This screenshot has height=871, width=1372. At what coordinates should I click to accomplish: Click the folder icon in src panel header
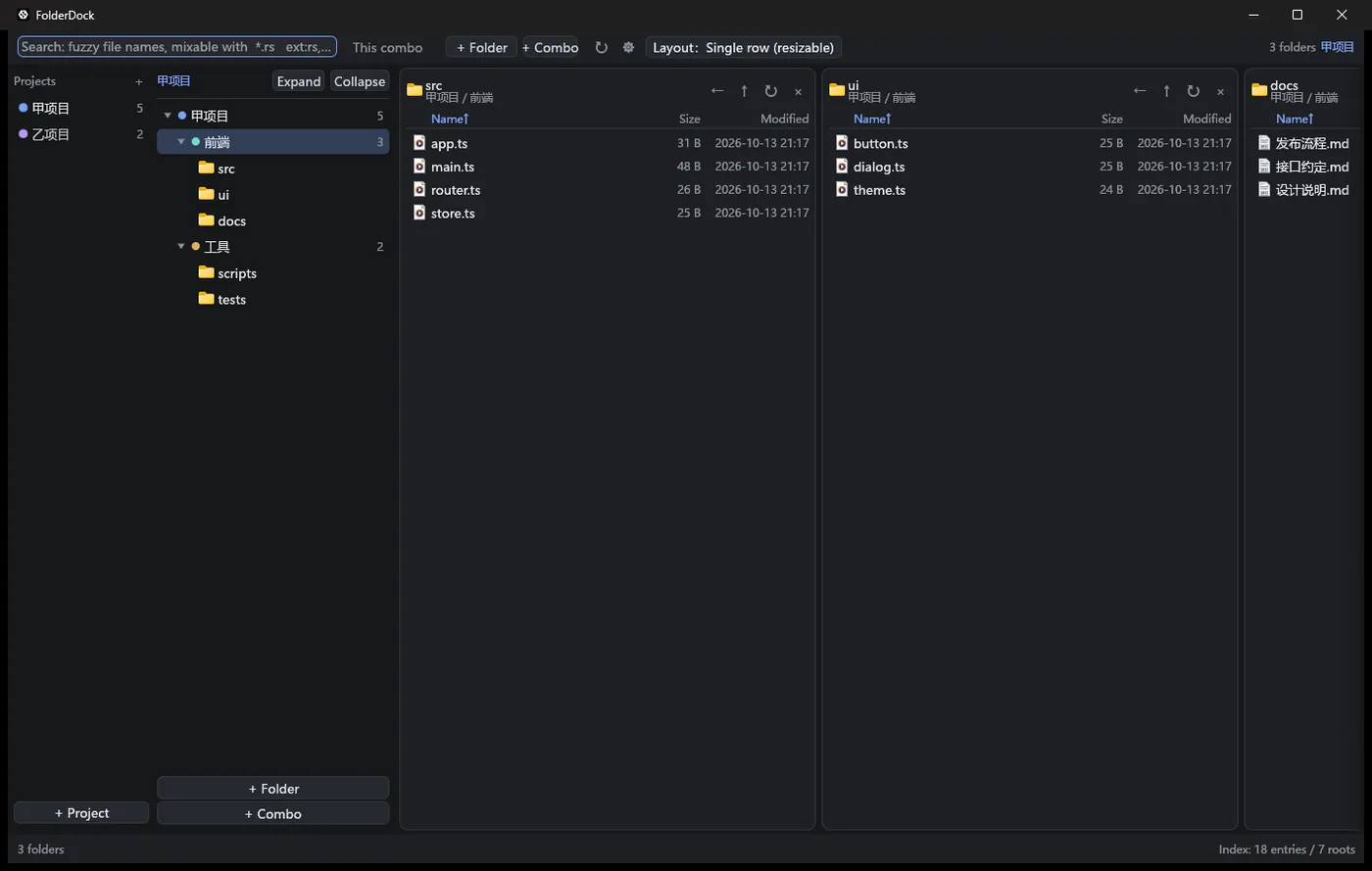coord(415,90)
